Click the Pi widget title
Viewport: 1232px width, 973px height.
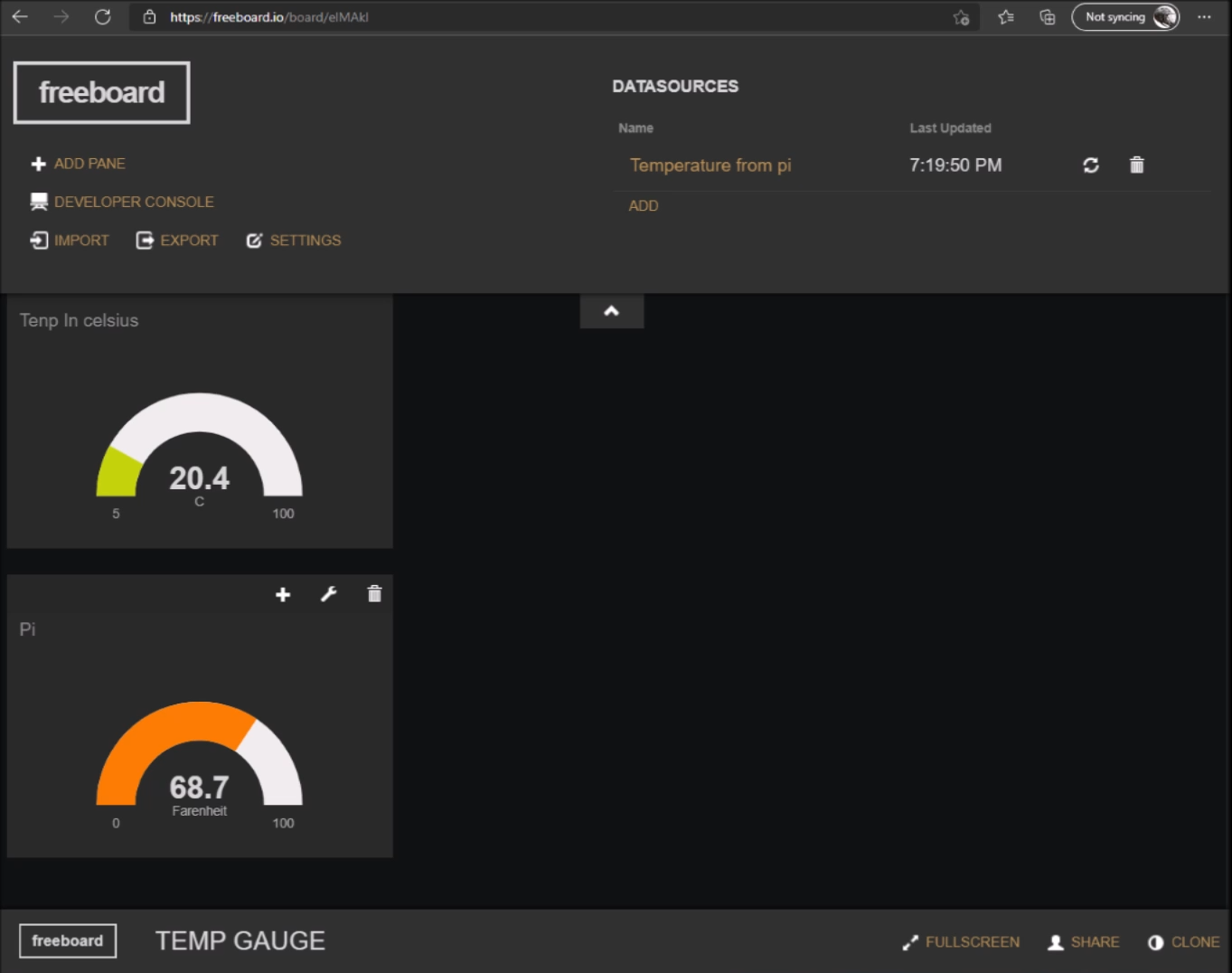coord(28,629)
